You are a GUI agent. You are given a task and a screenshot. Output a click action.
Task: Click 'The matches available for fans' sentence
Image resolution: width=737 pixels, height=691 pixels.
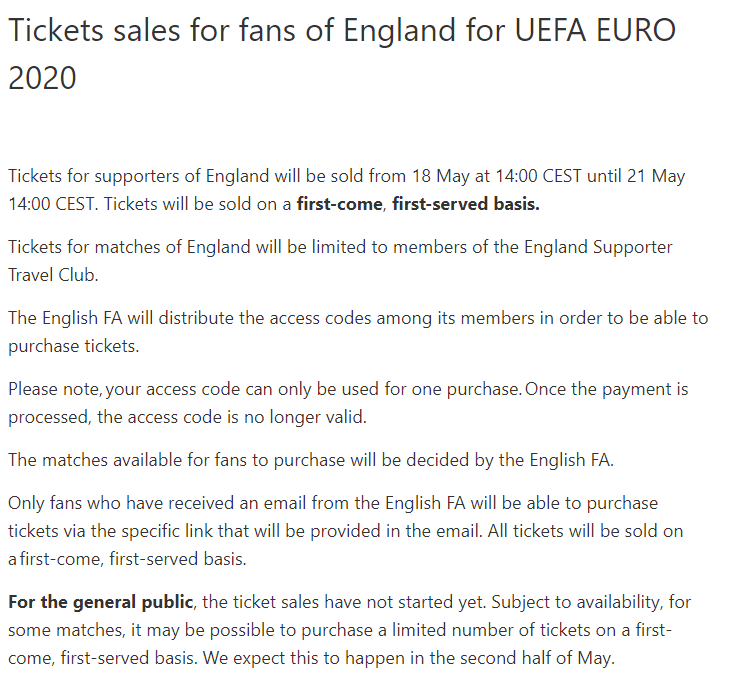127,460
